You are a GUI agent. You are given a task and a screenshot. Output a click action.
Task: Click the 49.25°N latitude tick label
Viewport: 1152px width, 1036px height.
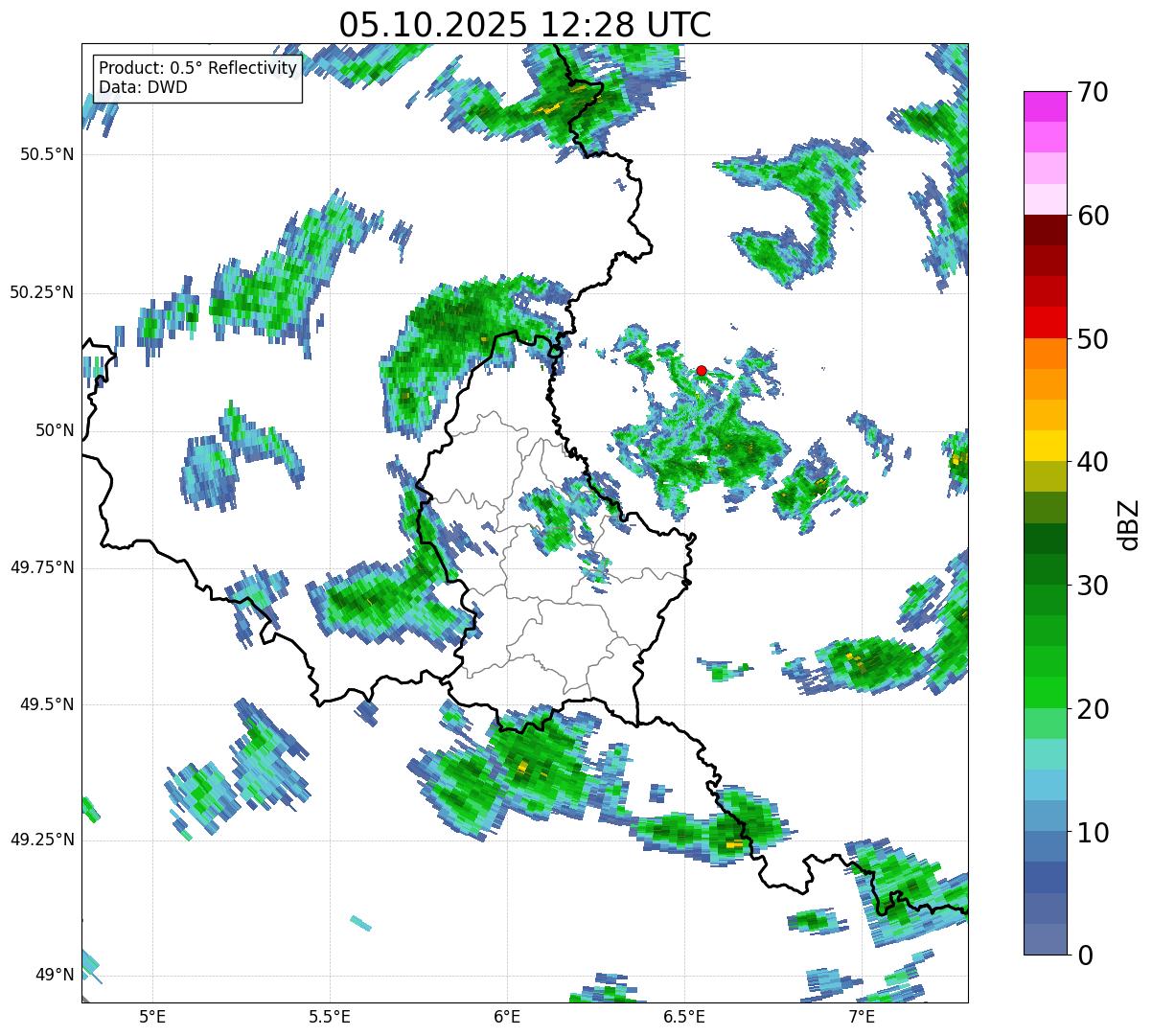[42, 840]
